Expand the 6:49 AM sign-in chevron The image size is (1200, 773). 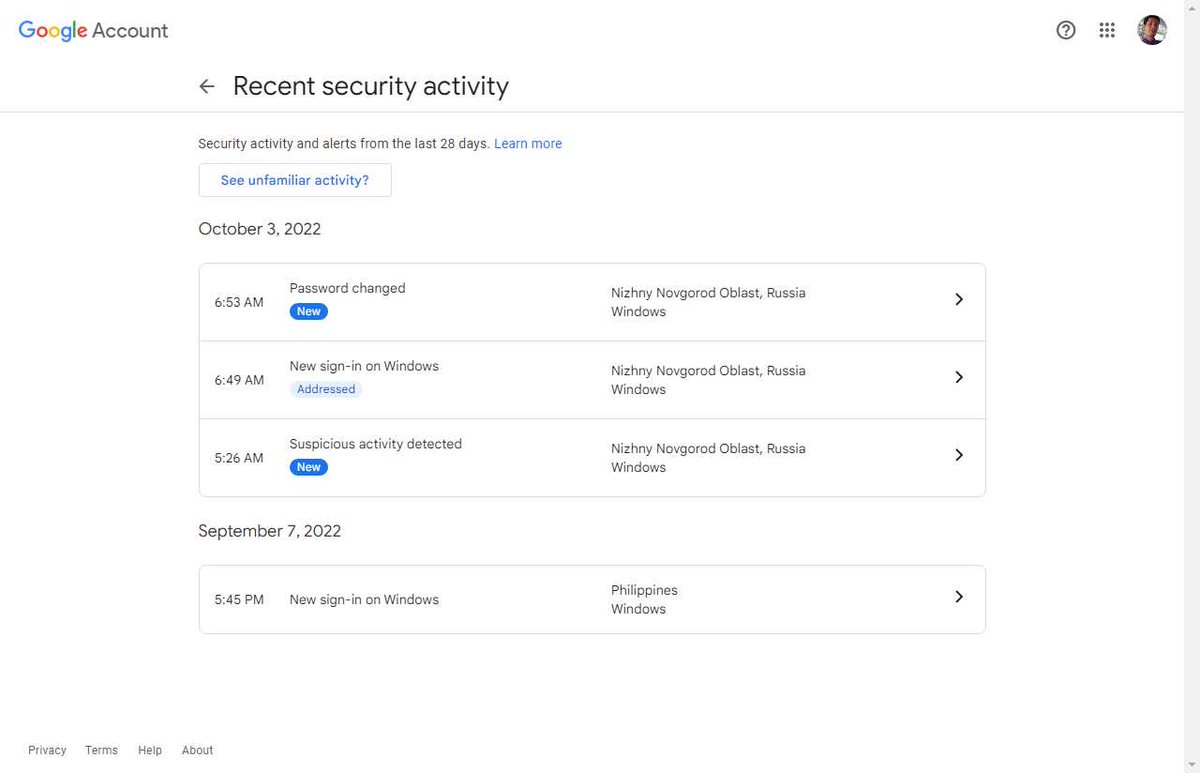tap(959, 377)
